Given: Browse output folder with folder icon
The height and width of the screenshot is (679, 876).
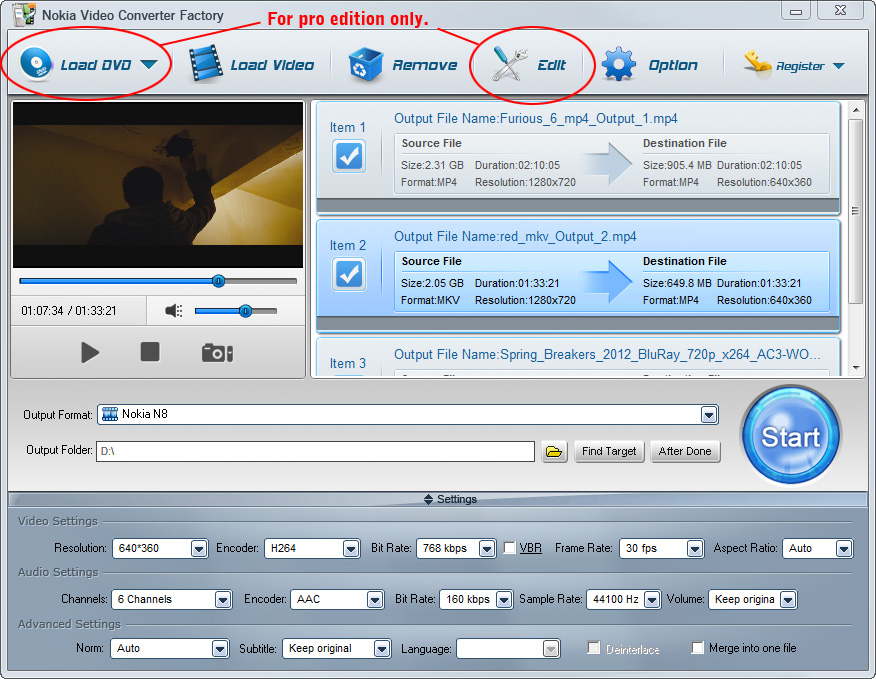Looking at the screenshot, I should (x=554, y=452).
